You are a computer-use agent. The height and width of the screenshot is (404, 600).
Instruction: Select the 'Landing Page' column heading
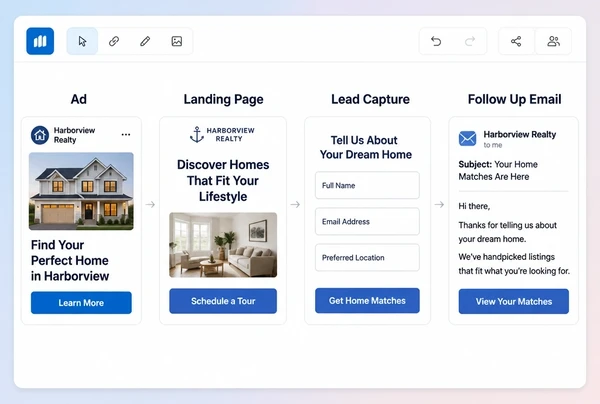tap(223, 99)
